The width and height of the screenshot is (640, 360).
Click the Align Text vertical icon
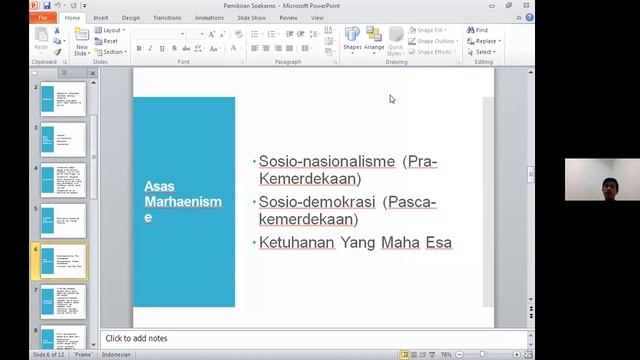coord(329,41)
